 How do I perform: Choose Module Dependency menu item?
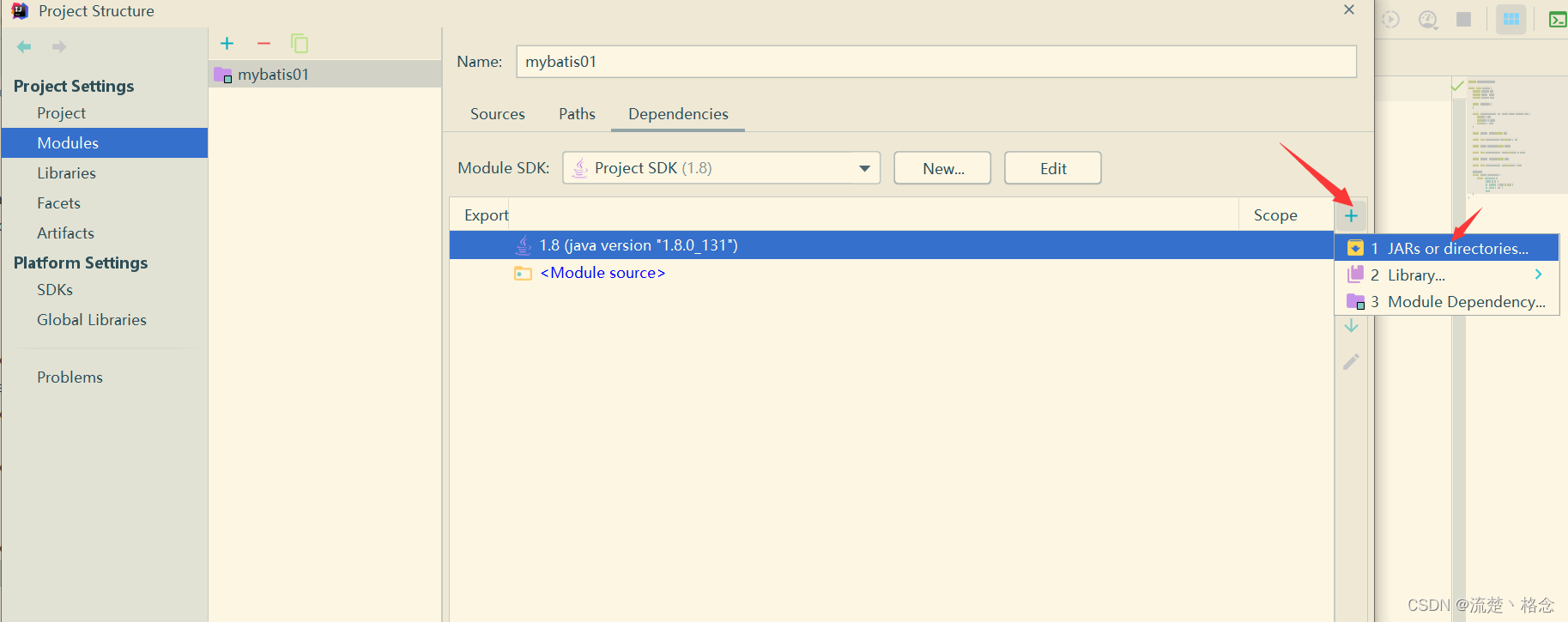coord(1447,301)
